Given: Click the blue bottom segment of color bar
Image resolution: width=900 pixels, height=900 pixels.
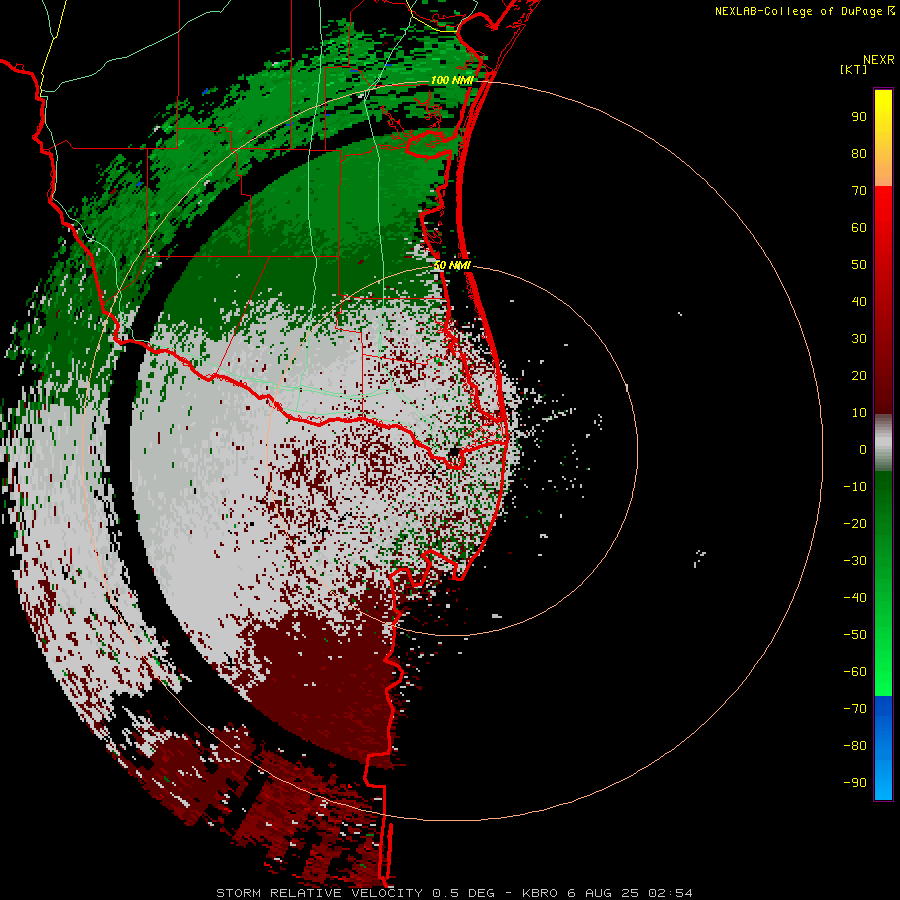Looking at the screenshot, I should pos(883,748).
